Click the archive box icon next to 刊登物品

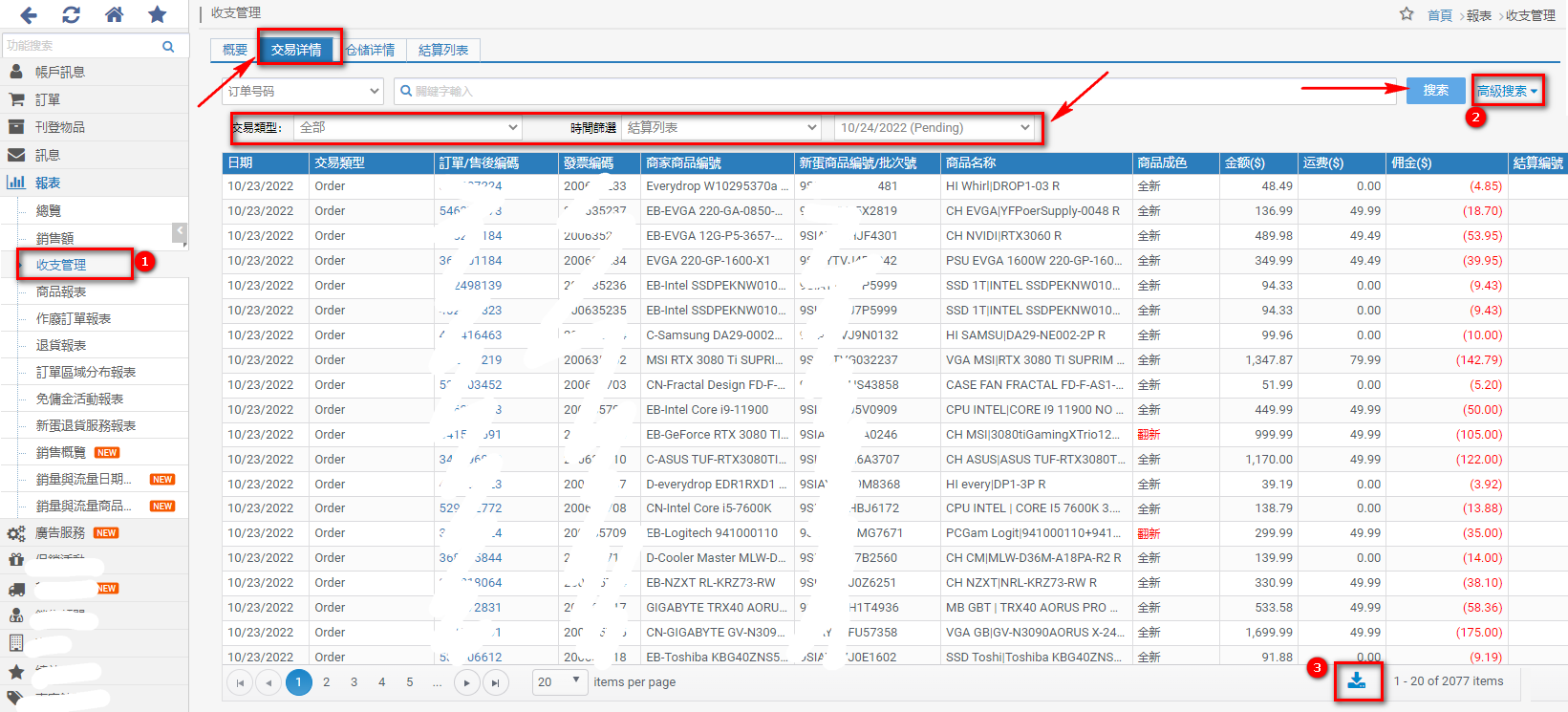16,127
